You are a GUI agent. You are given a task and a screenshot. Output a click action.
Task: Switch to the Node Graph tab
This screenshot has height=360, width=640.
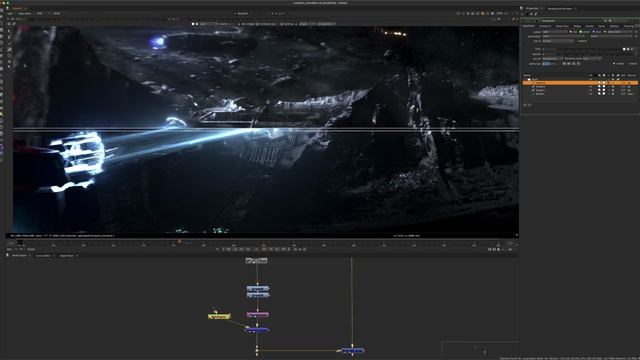click(x=19, y=256)
